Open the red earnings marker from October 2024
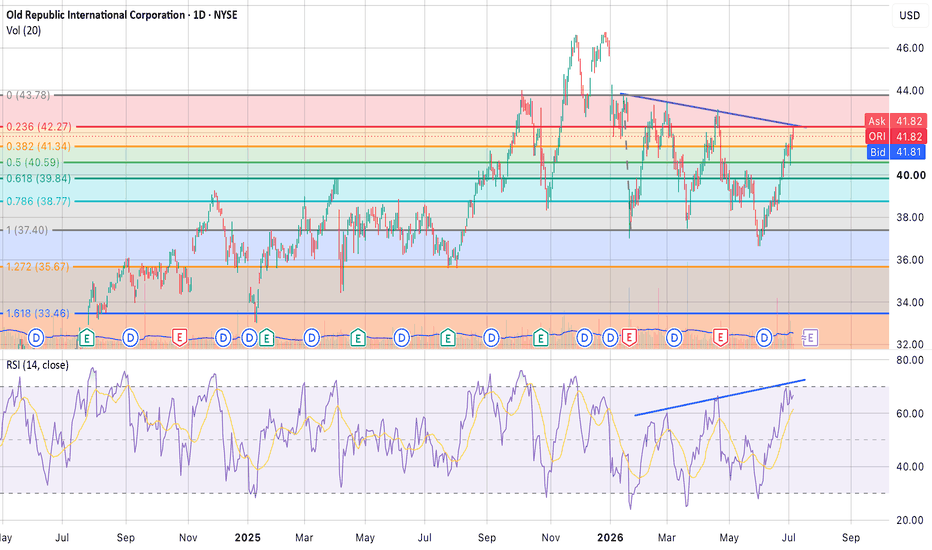This screenshot has height=550, width=932. 179,338
